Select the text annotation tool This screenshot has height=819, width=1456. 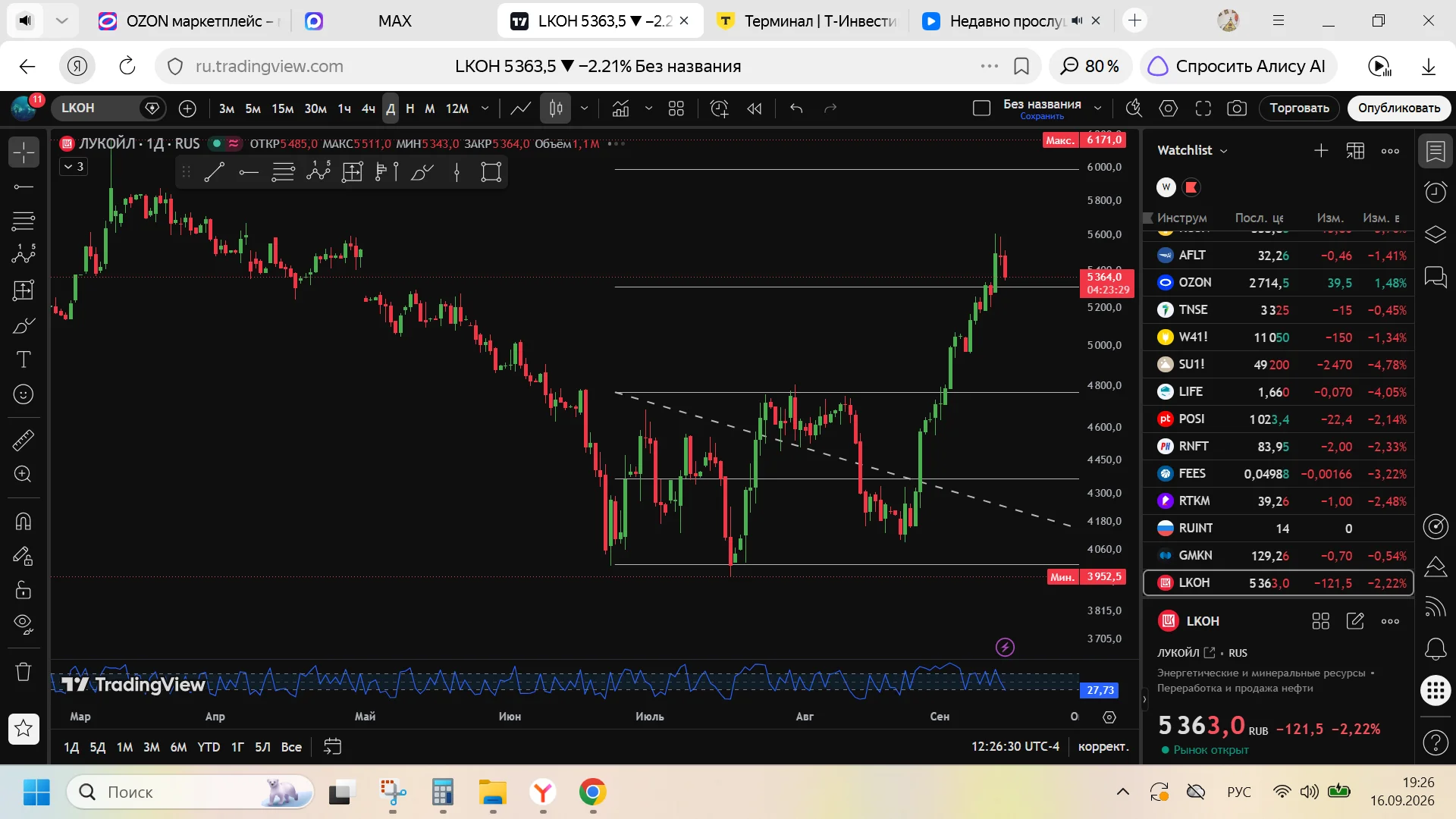[24, 359]
